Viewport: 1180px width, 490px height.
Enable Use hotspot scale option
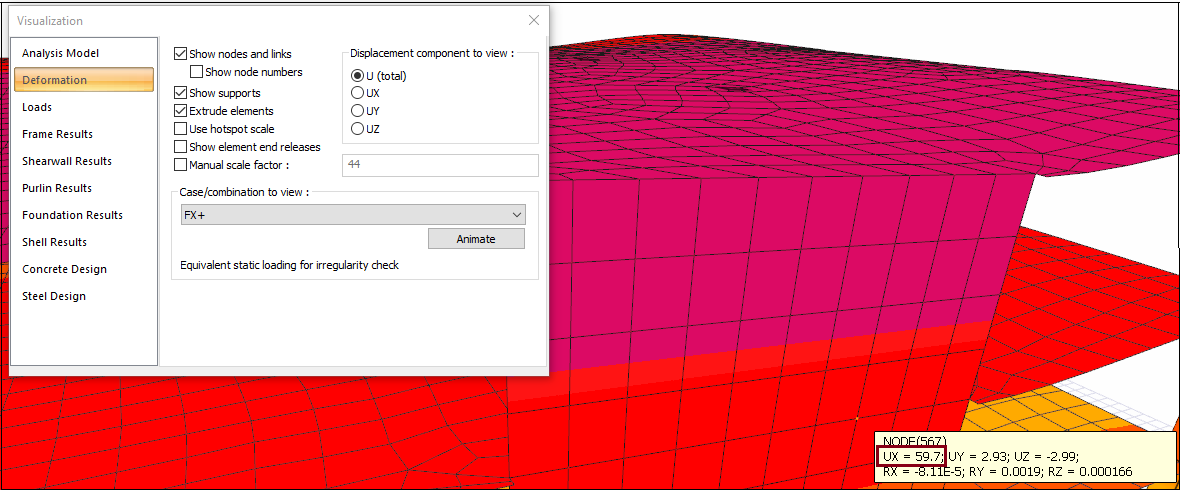click(x=181, y=129)
